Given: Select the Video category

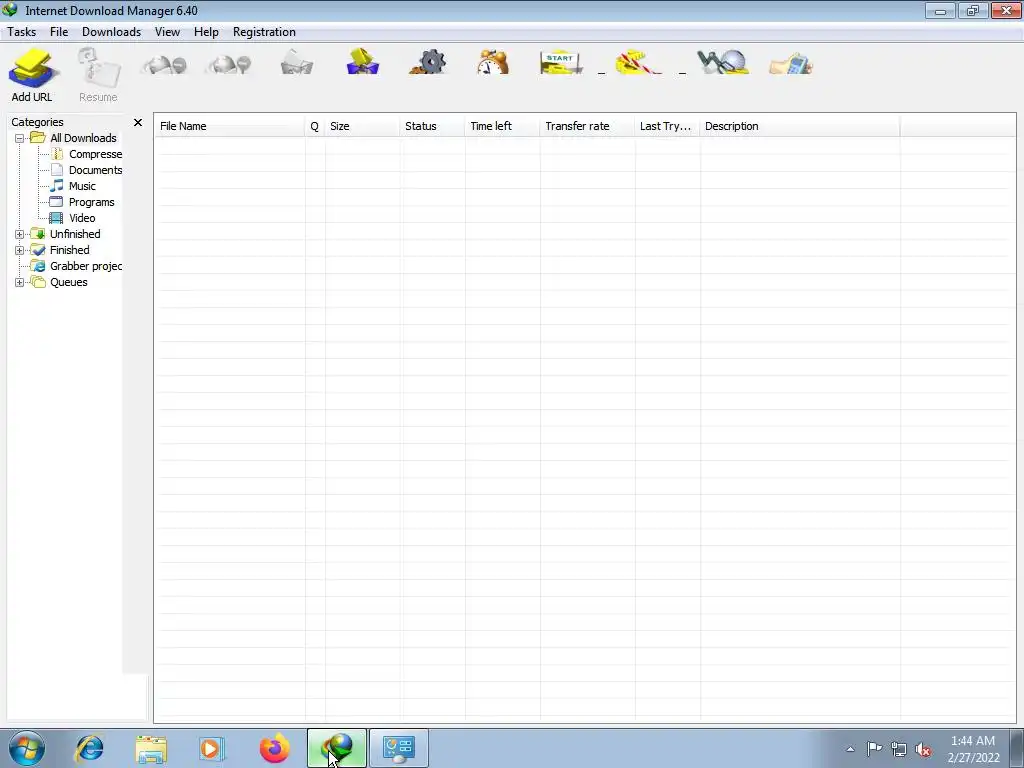Looking at the screenshot, I should (82, 218).
